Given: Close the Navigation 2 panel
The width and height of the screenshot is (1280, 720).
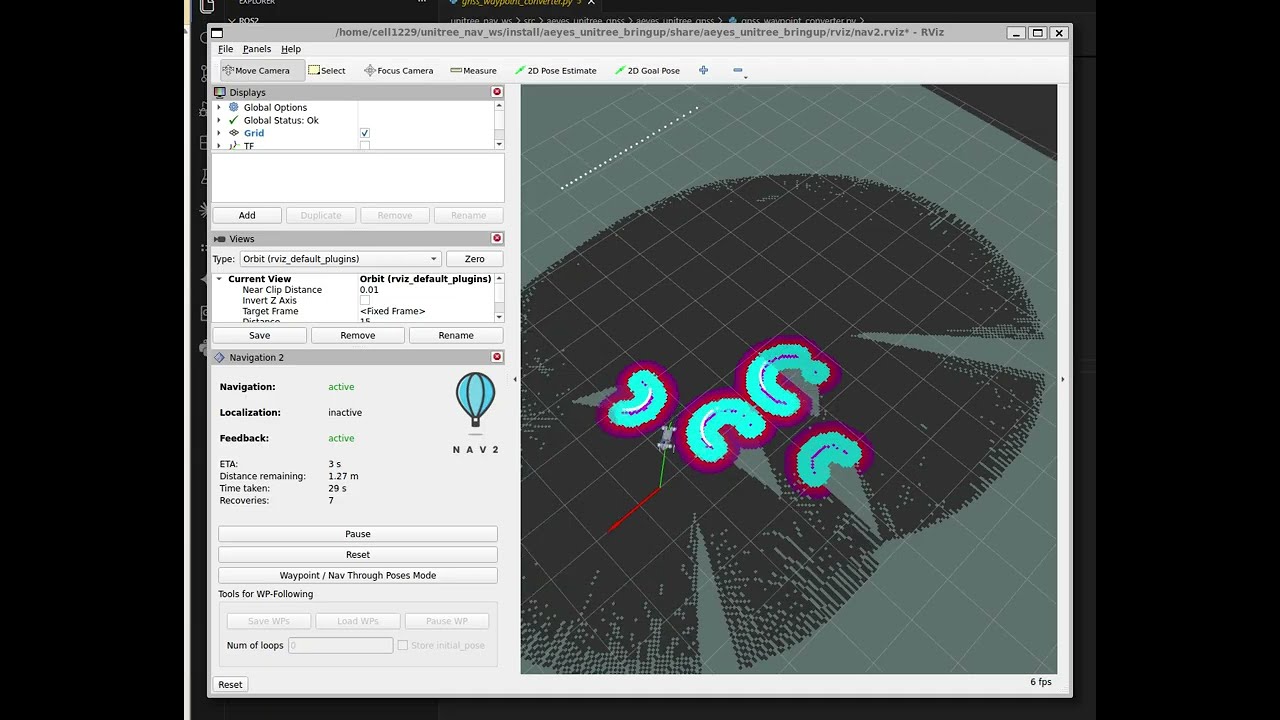Looking at the screenshot, I should tap(497, 357).
